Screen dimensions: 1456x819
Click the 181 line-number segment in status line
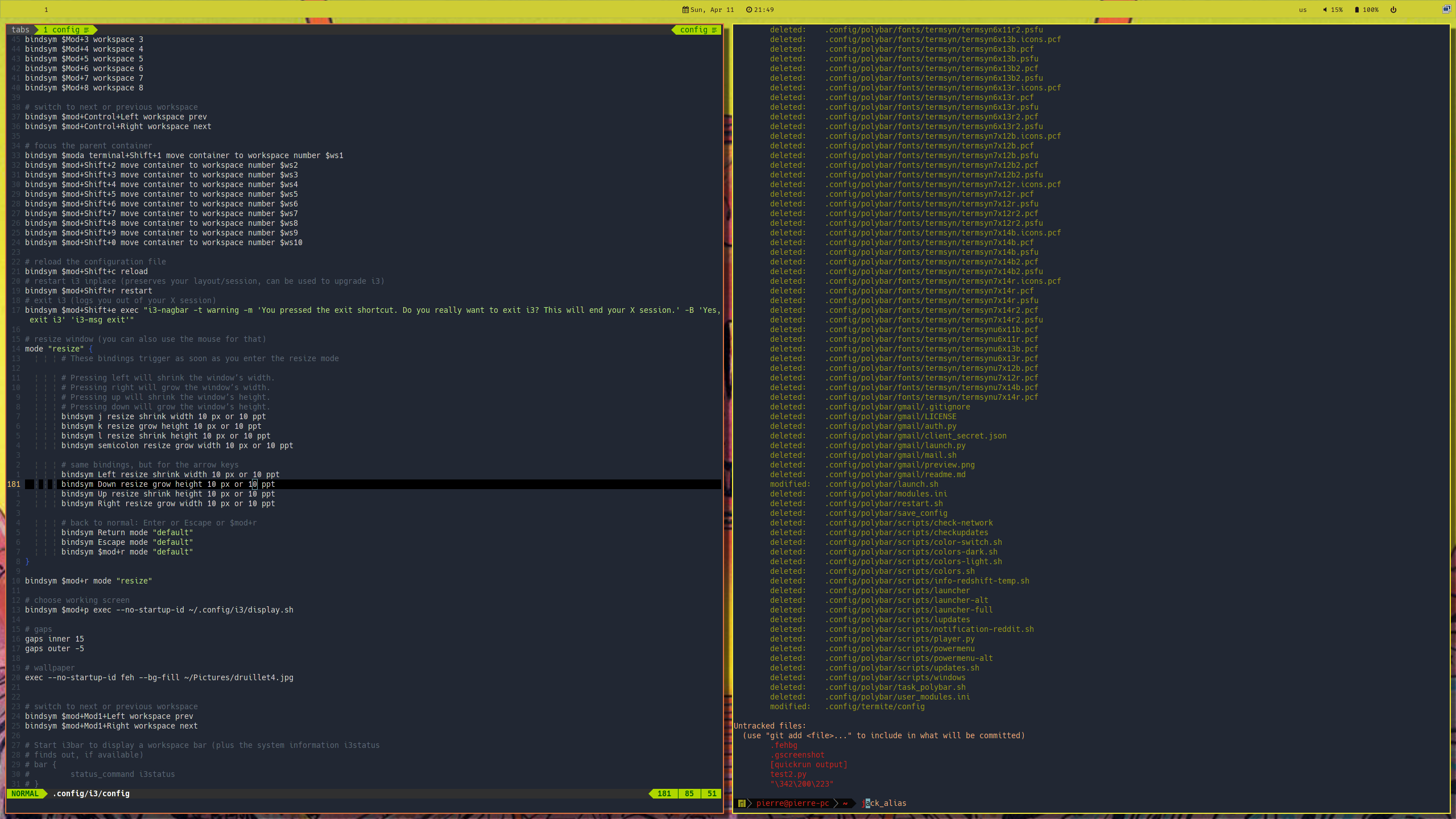664,793
